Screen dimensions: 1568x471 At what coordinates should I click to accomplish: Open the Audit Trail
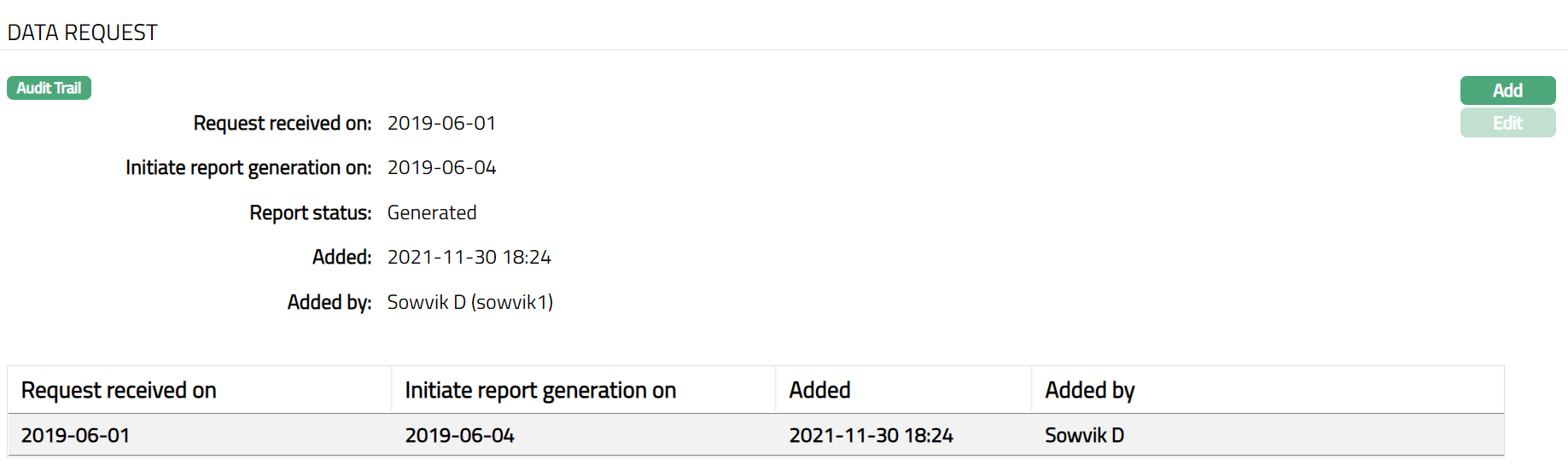49,88
